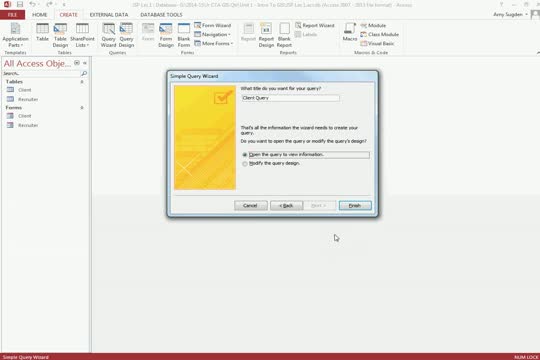The width and height of the screenshot is (540, 360).
Task: Open the DATABASE TOOLS tab
Action: click(x=161, y=15)
